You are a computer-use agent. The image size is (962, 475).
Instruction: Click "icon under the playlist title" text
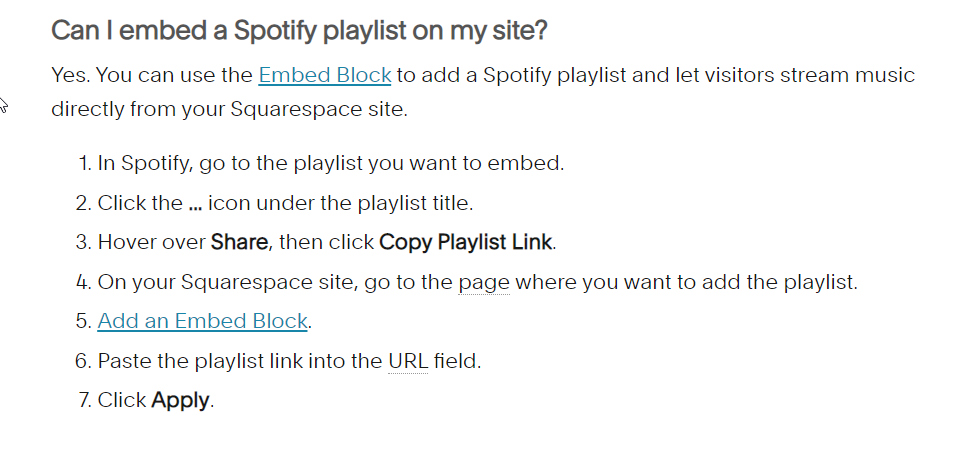click(341, 203)
